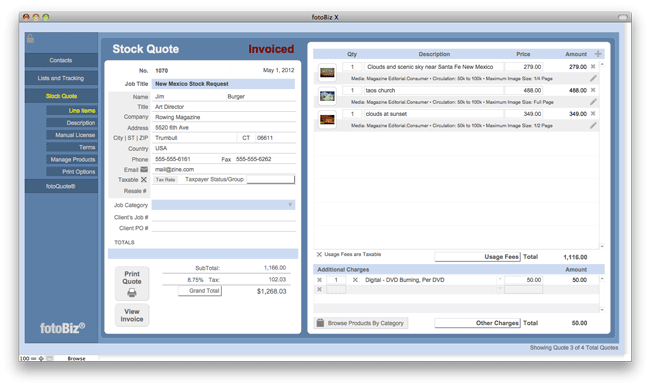Click the email field mail@zine.com
This screenshot has width=650, height=387.
click(224, 169)
